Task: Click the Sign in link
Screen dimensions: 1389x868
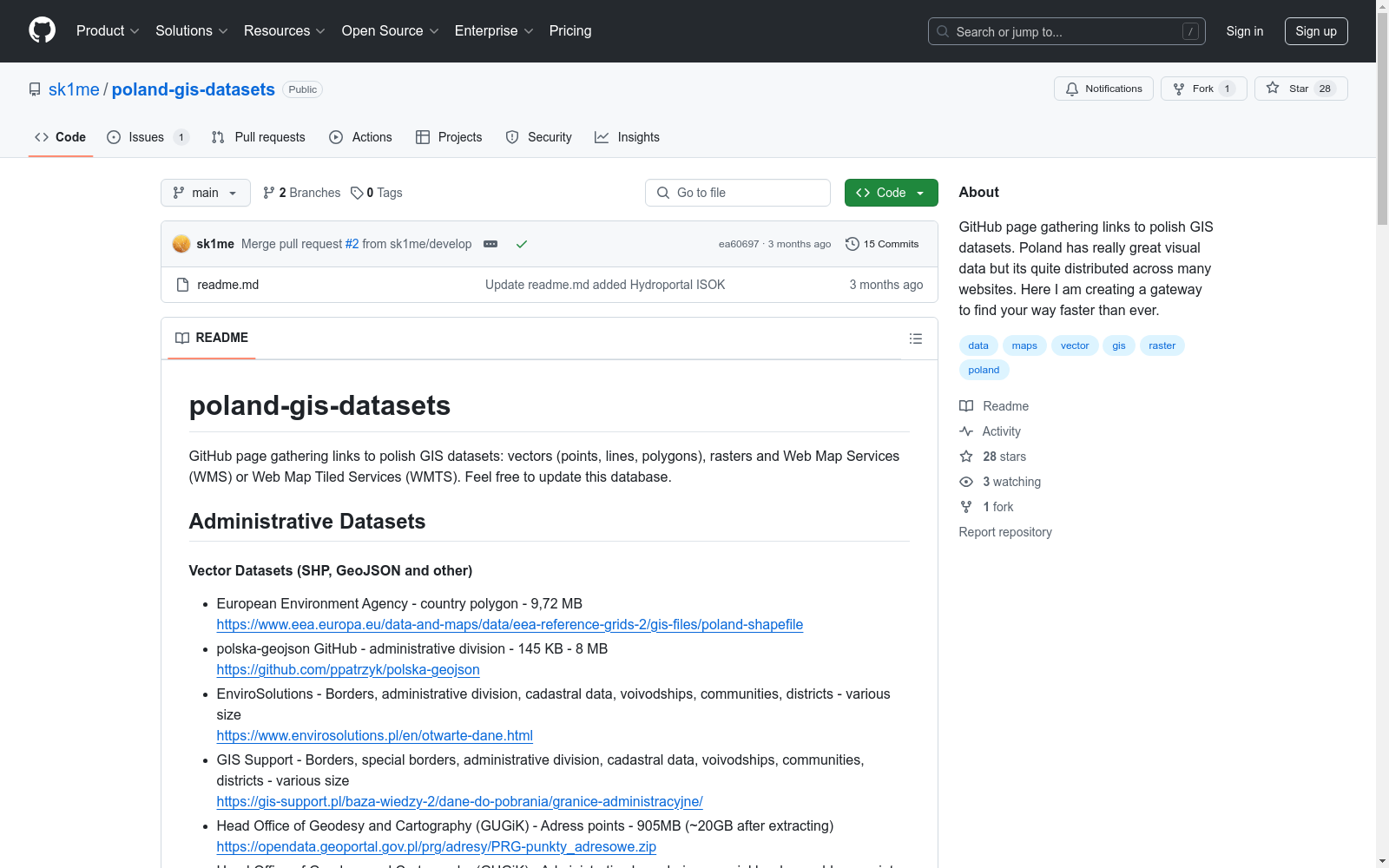Action: 1244,31
